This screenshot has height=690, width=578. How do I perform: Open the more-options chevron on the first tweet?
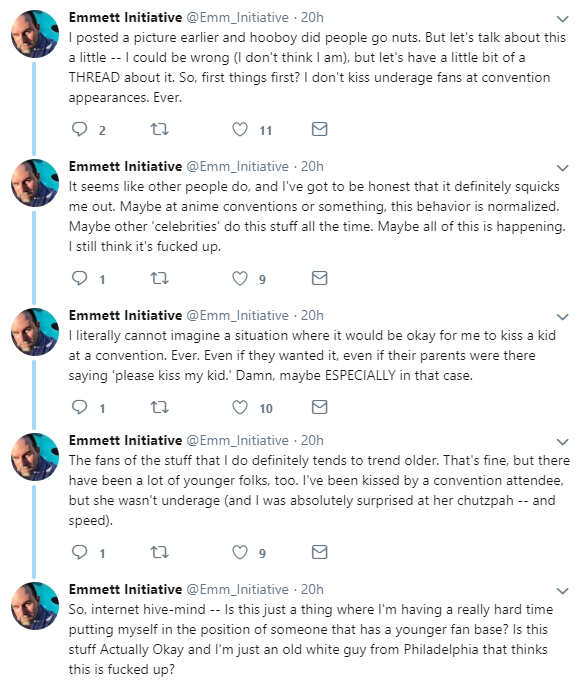pos(563,19)
